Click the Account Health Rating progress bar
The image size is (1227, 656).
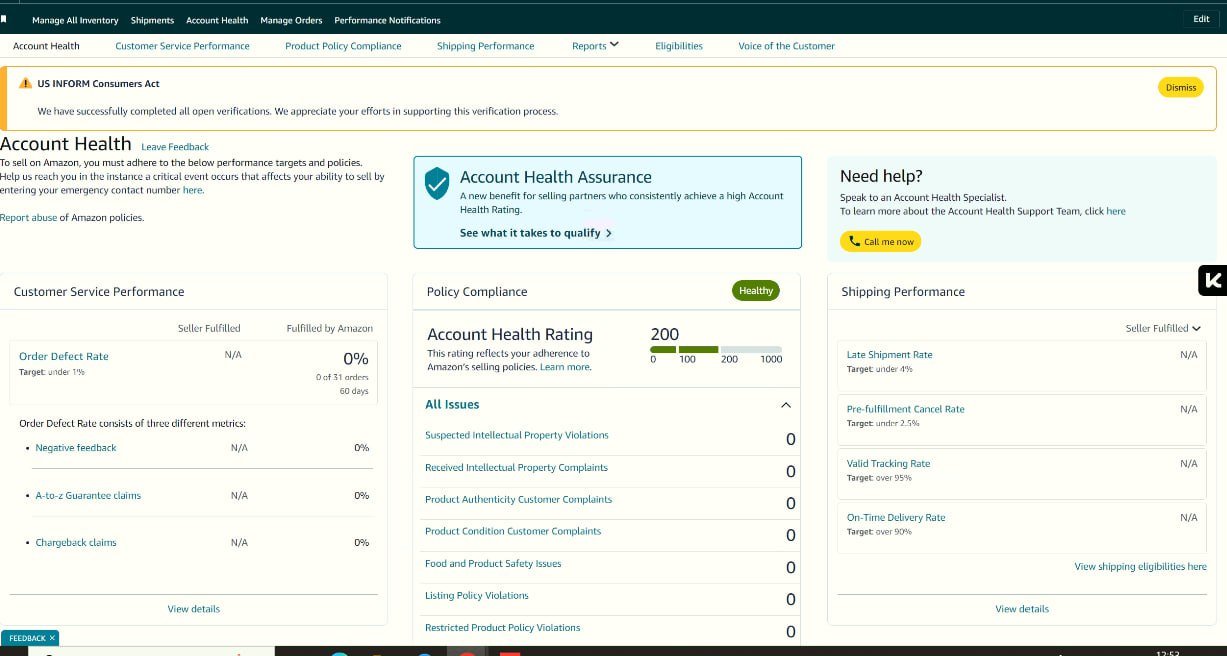pyautogui.click(x=716, y=349)
